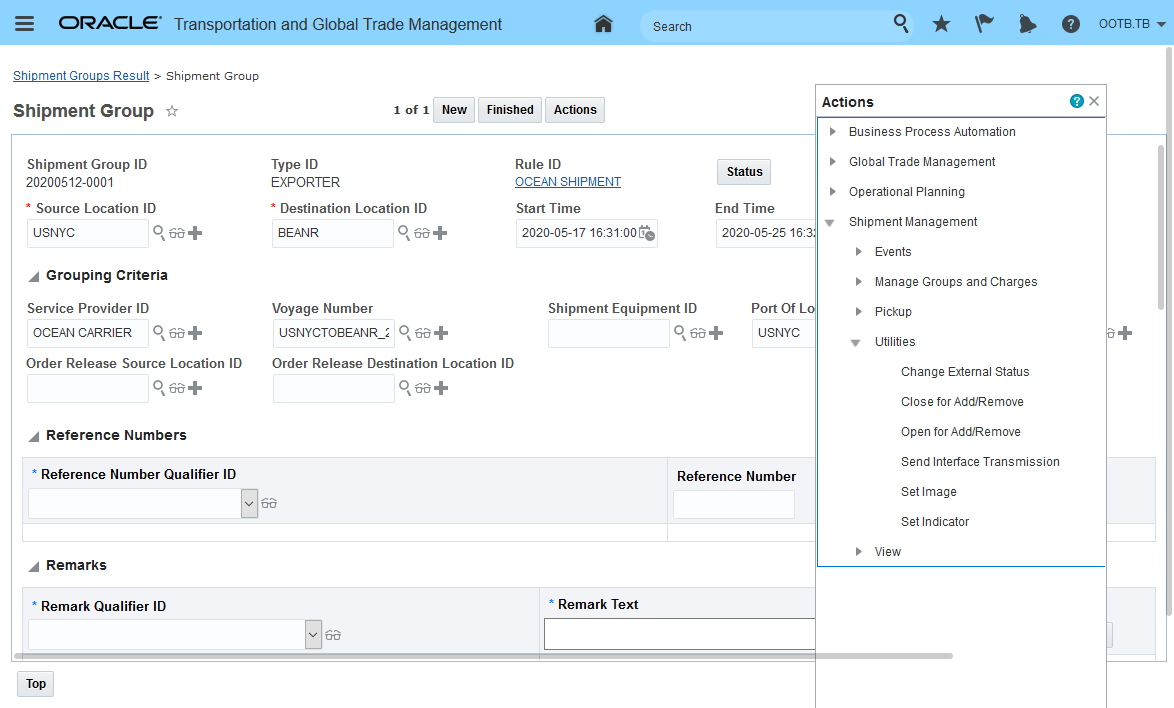Search for Shipment Equipment ID
Viewport: 1174px width, 708px height.
680,332
